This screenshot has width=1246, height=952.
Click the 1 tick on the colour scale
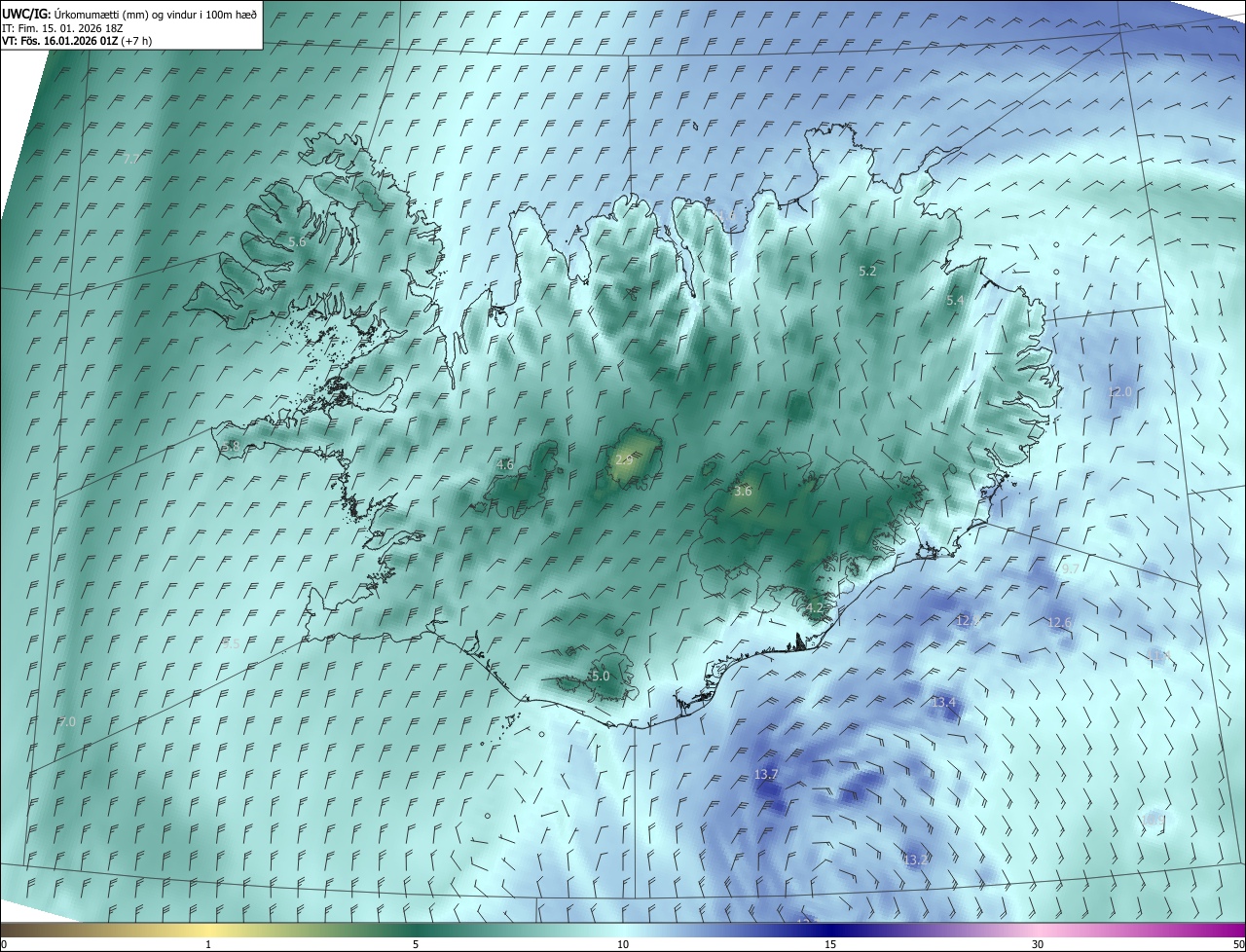208,945
